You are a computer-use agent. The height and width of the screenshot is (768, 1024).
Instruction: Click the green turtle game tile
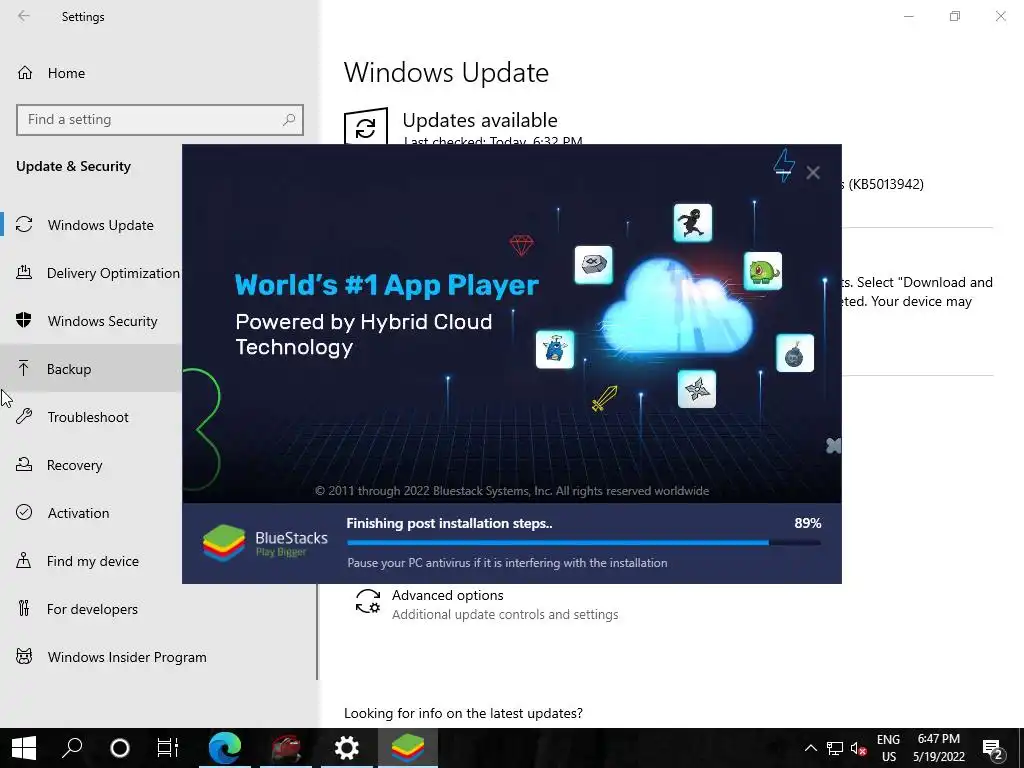point(763,271)
